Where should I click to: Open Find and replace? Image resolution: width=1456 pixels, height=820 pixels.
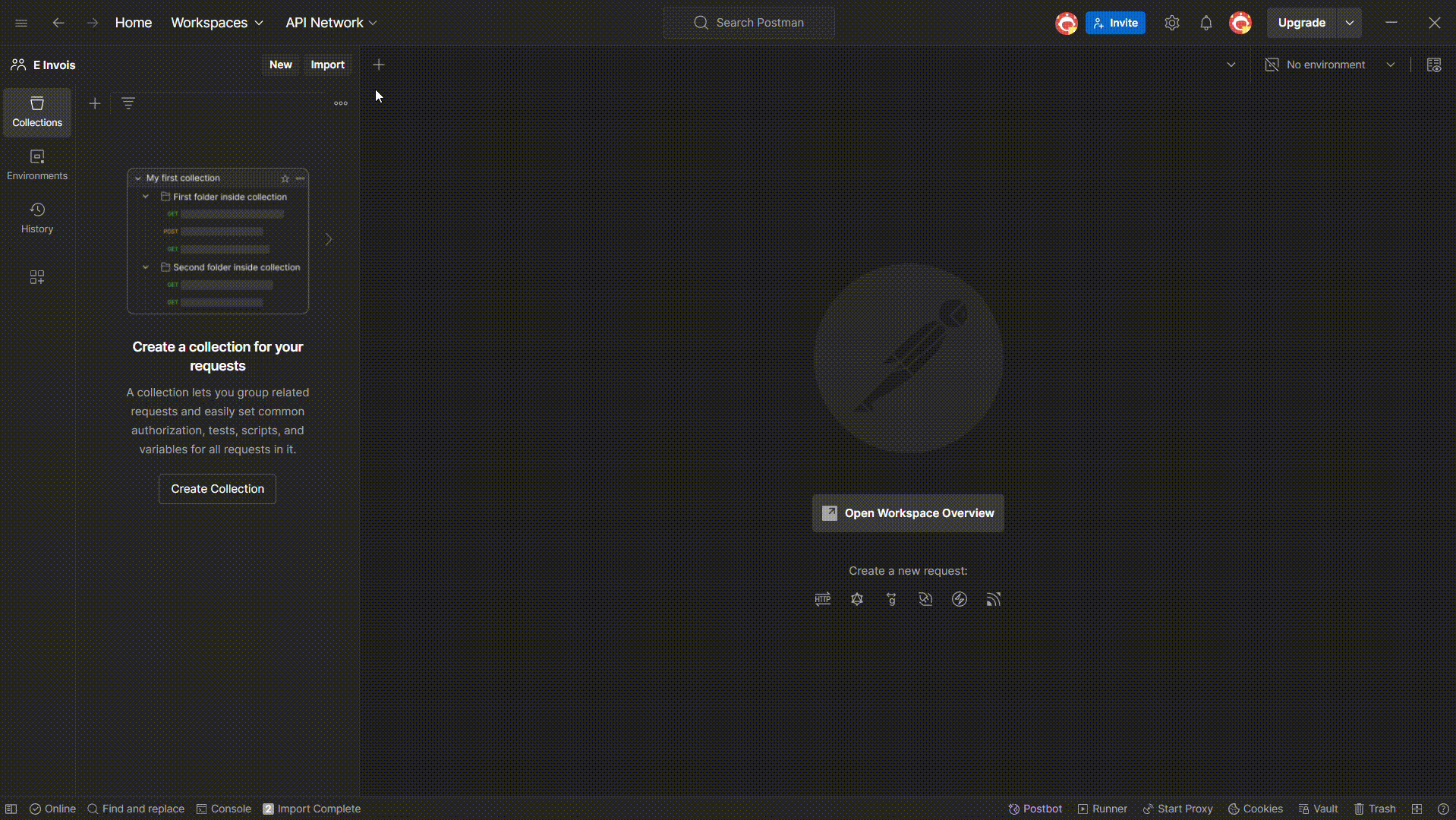(136, 809)
